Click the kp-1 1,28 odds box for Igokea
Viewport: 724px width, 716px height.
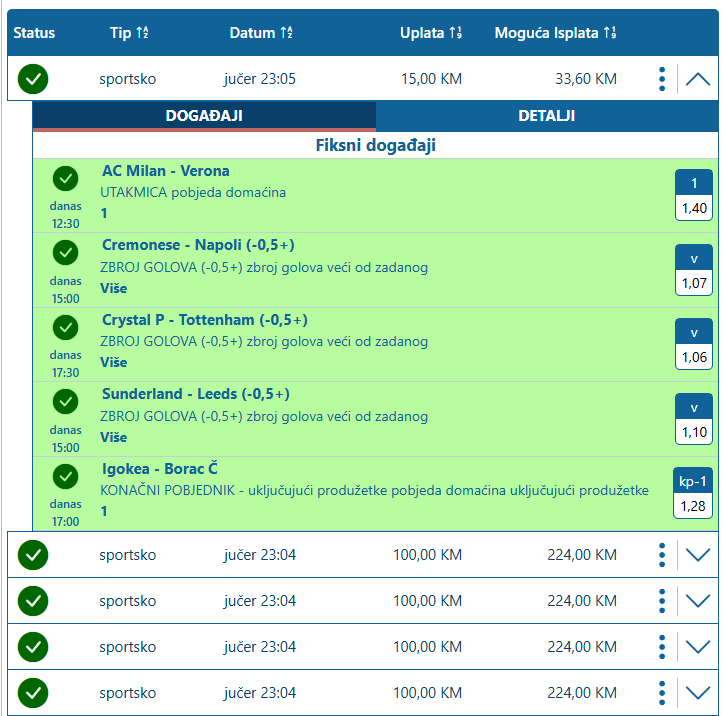[x=693, y=493]
